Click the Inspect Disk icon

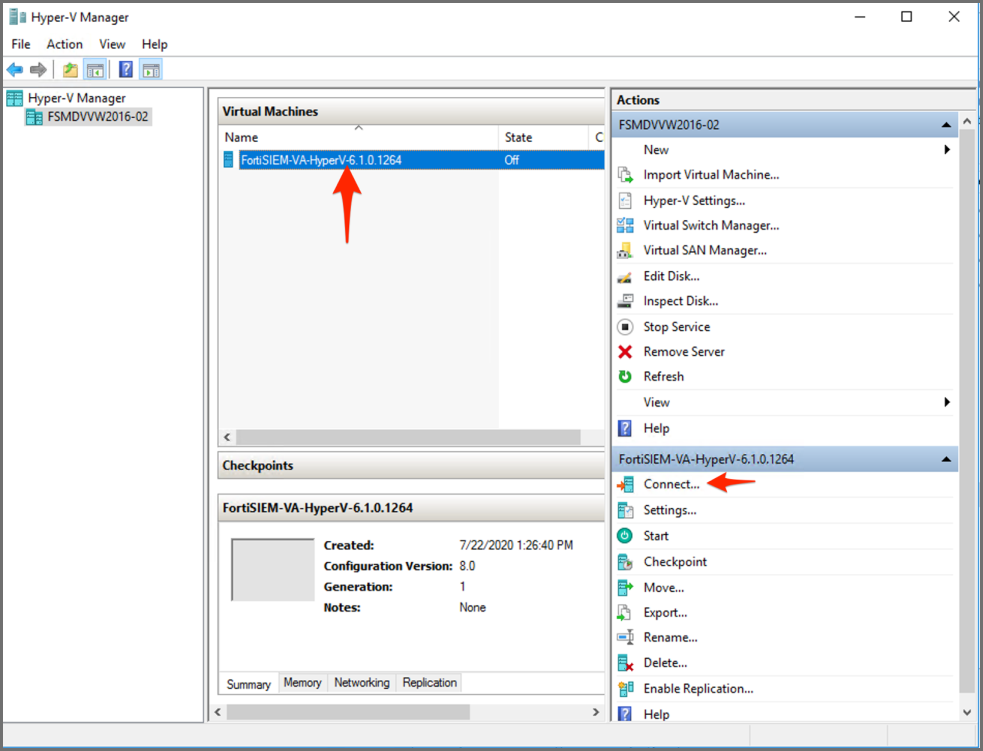pos(625,302)
